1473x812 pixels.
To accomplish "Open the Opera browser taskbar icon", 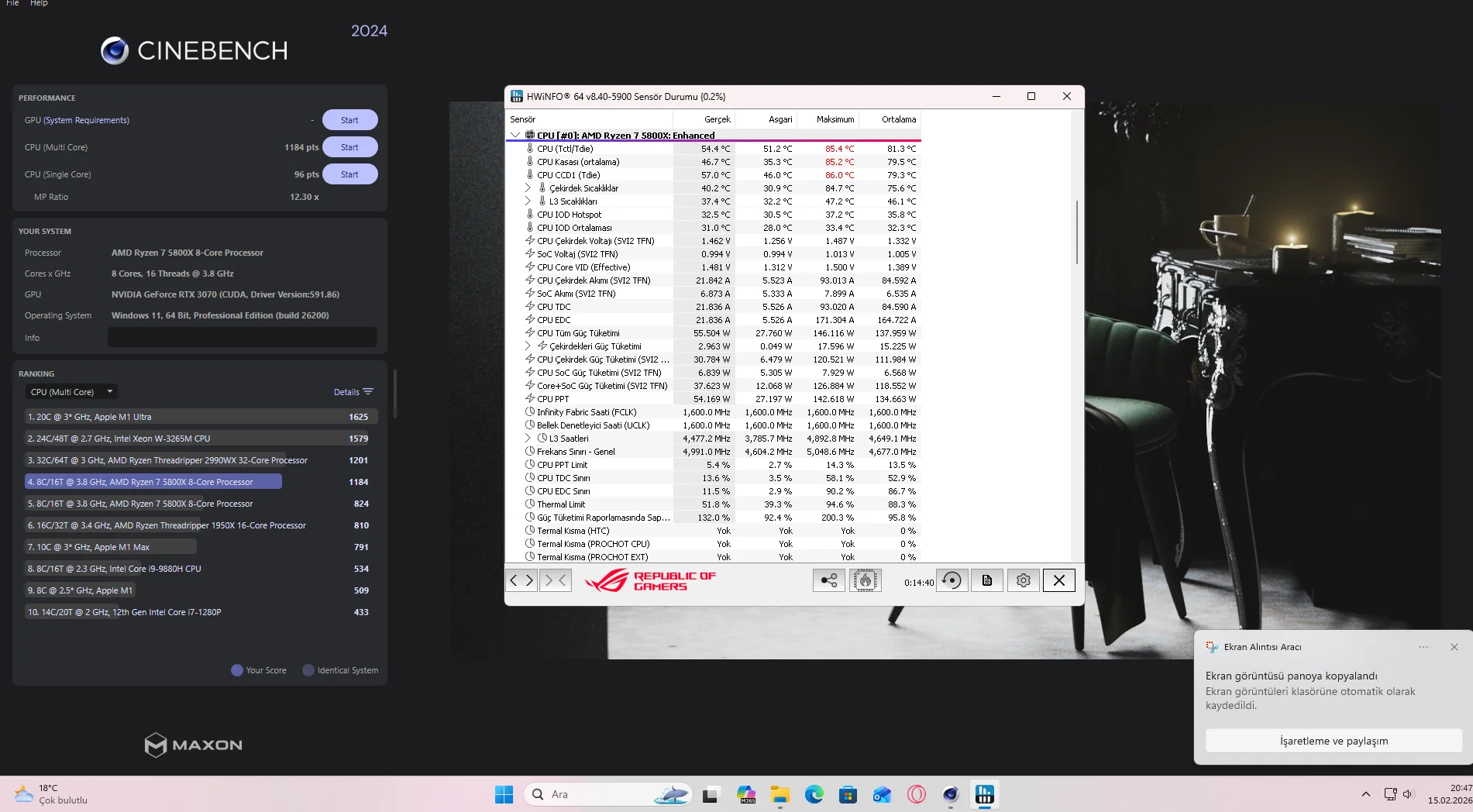I will tap(917, 794).
